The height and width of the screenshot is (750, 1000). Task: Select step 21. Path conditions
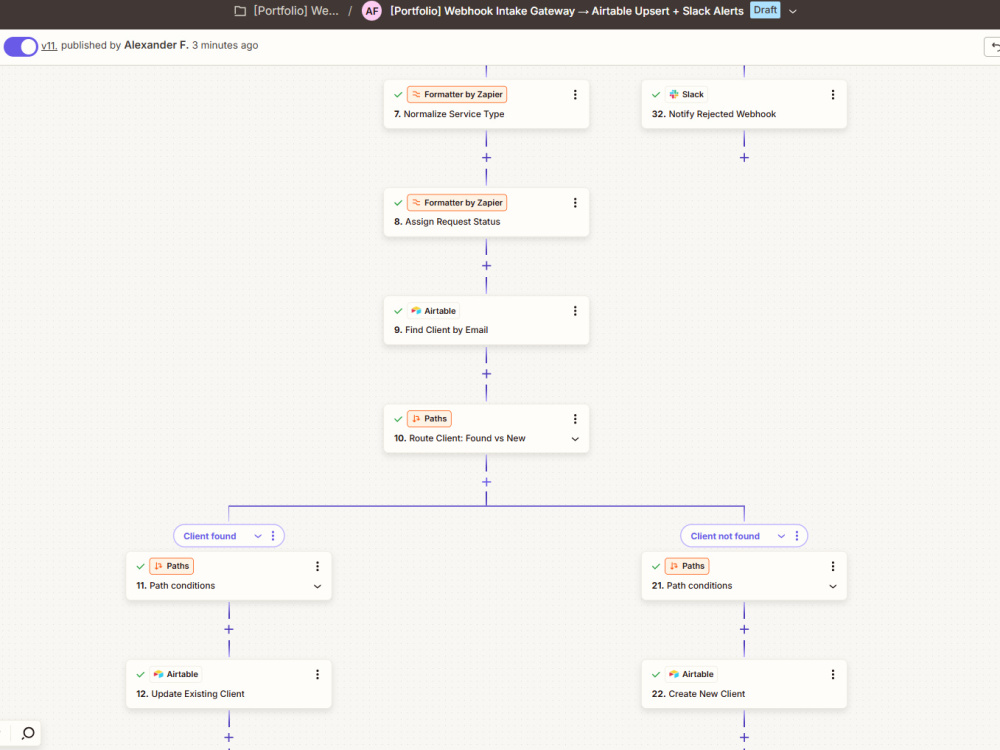pyautogui.click(x=744, y=576)
